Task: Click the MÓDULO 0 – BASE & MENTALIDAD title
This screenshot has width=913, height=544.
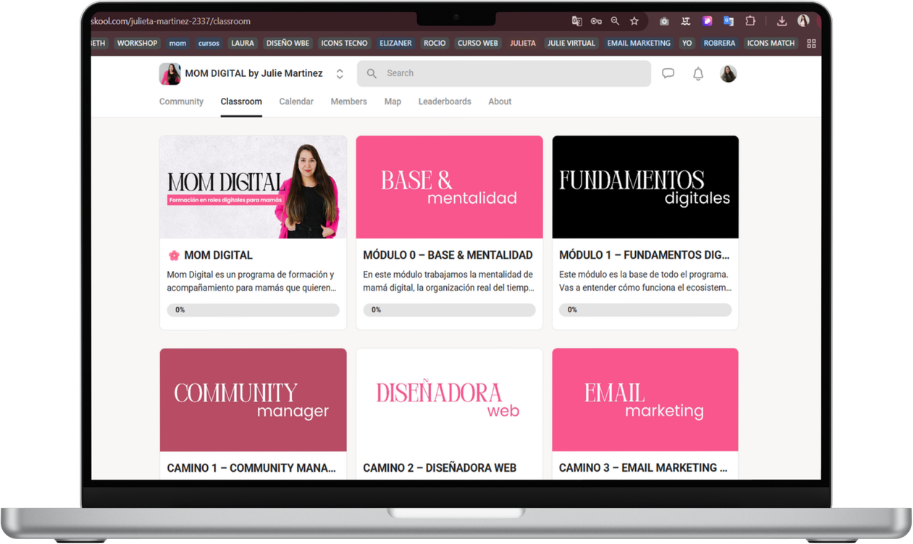Action: 448,255
